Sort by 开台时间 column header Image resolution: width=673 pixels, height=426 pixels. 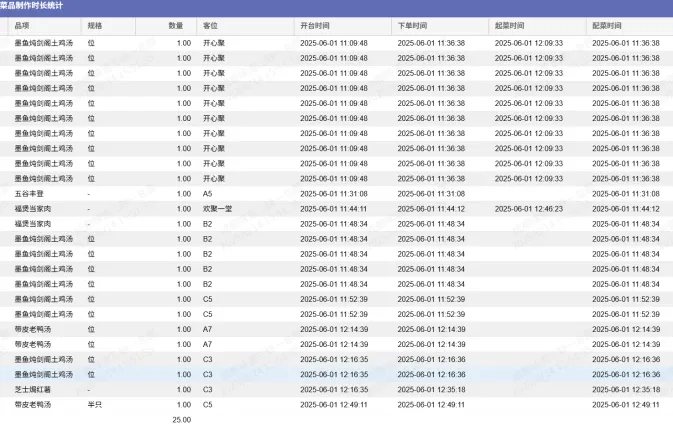[316, 24]
